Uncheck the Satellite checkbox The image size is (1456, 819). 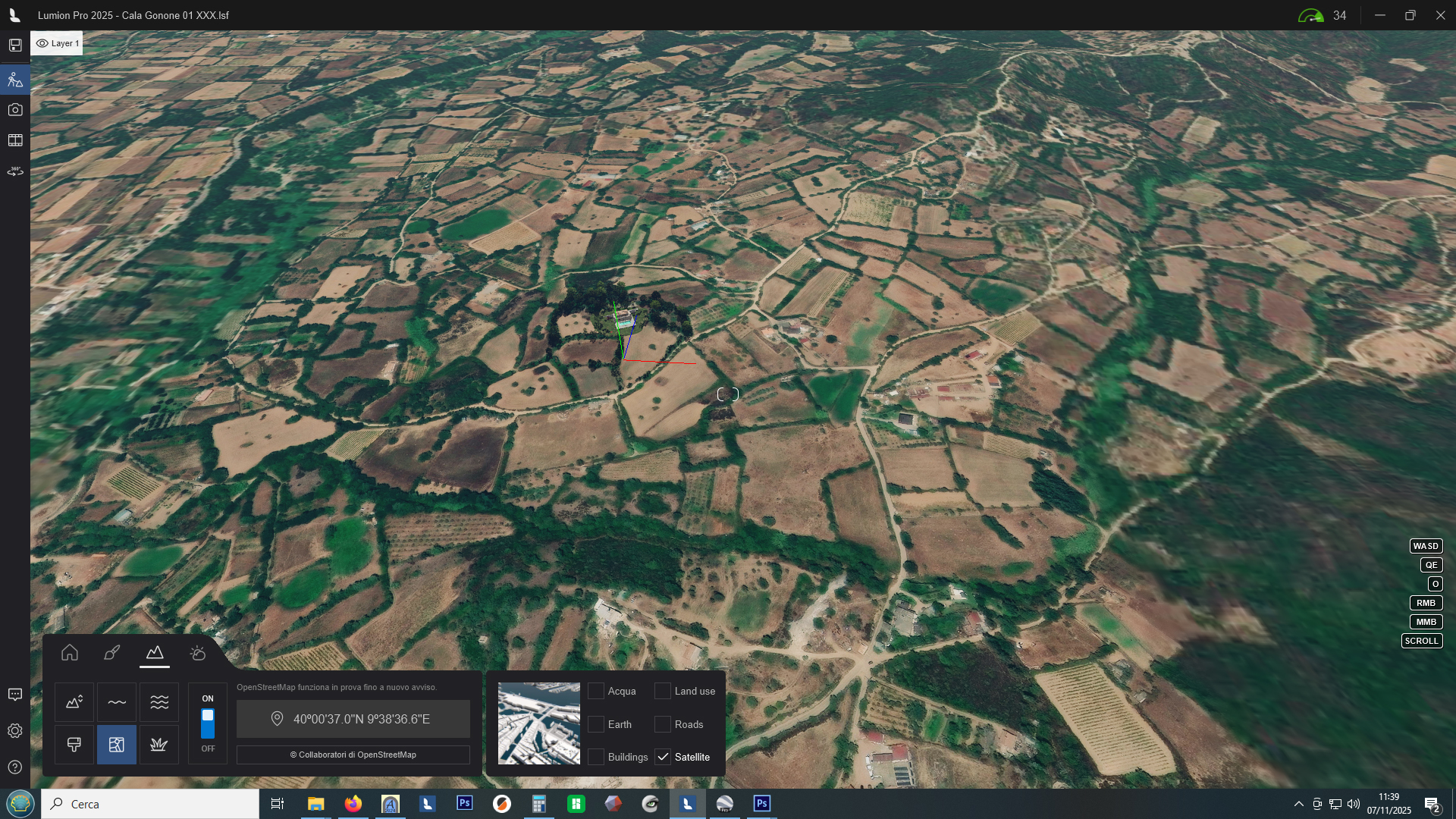pos(663,757)
